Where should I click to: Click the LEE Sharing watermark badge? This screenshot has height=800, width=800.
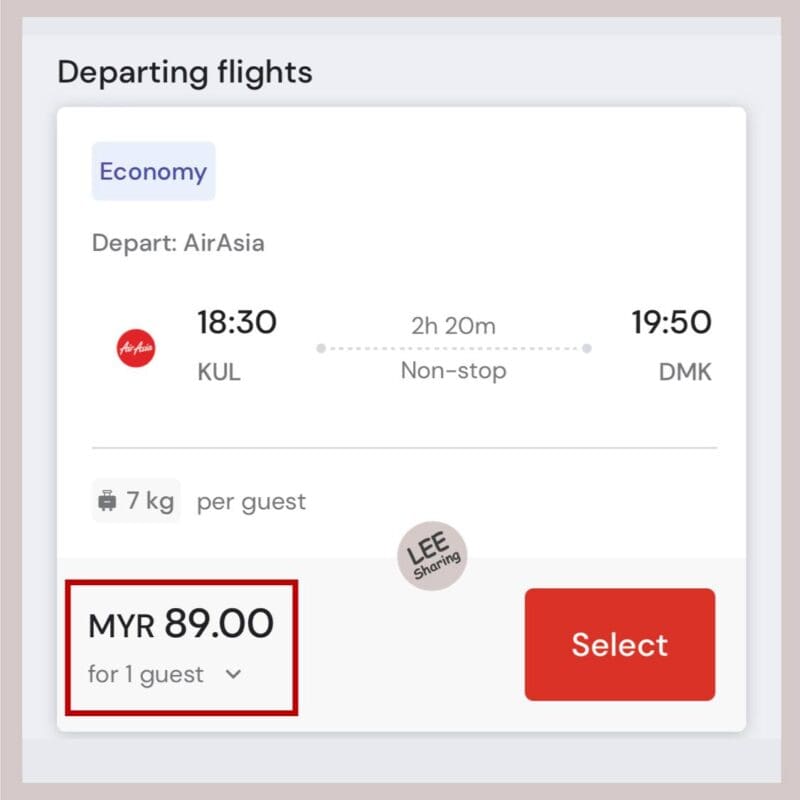432,556
